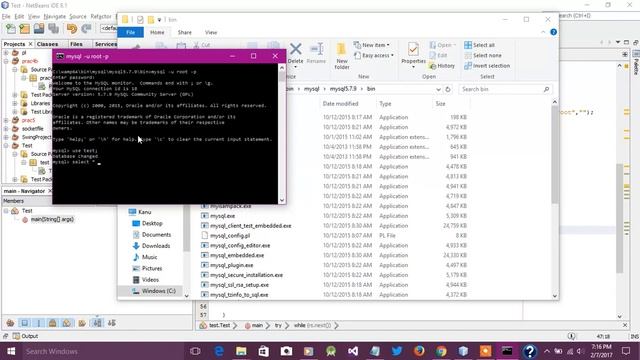Select Windows (C:) drive in navigation pane

point(153,291)
